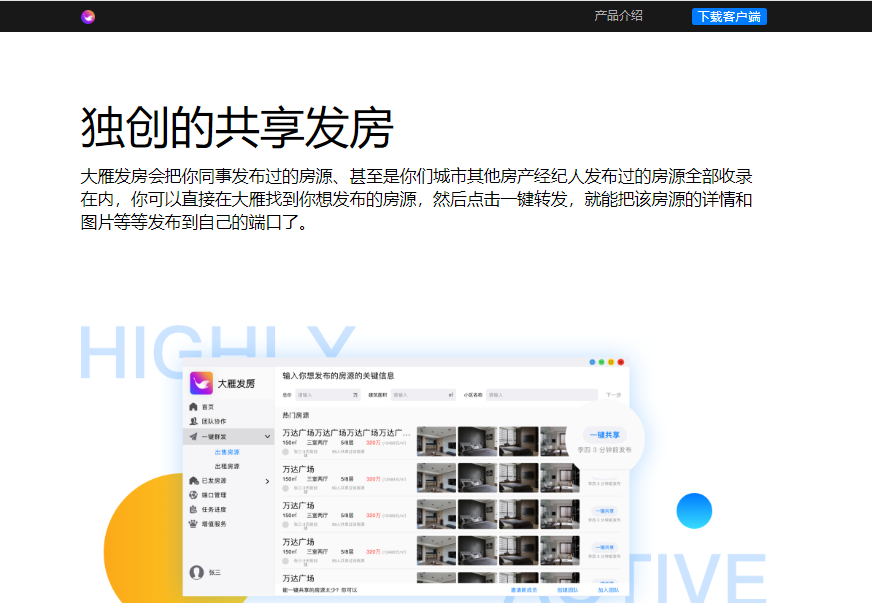
Task: Open 任务进度 from the sidebar
Action: click(x=193, y=509)
